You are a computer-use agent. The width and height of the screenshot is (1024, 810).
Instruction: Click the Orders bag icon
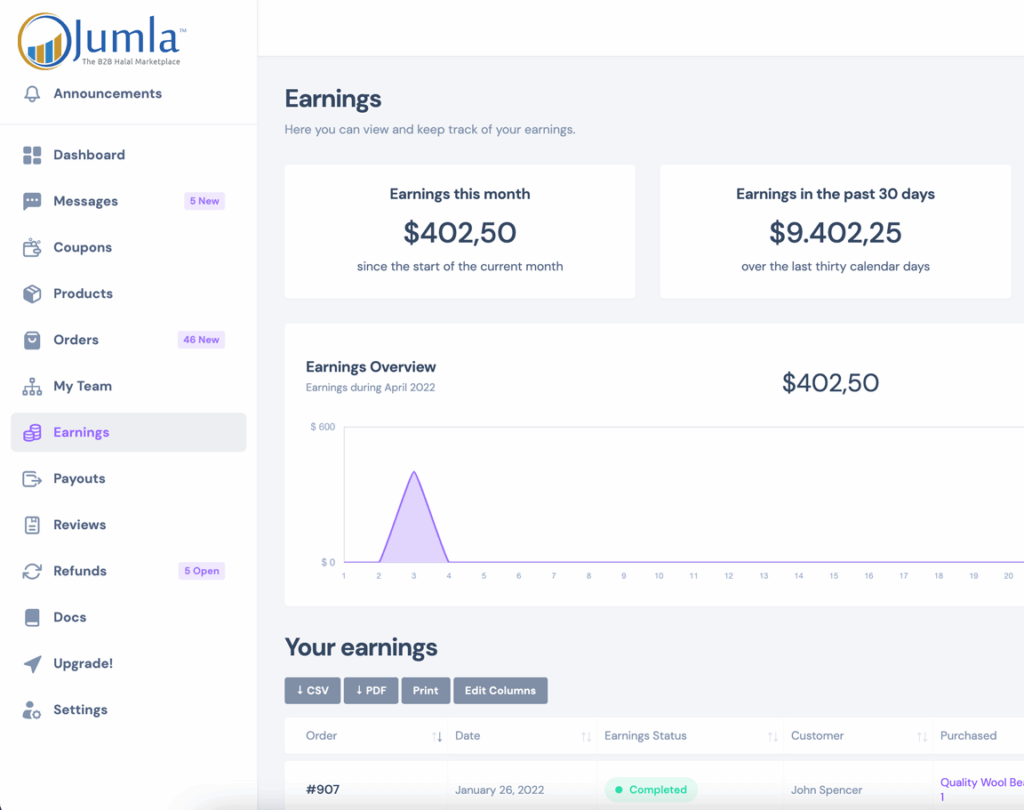click(x=32, y=340)
